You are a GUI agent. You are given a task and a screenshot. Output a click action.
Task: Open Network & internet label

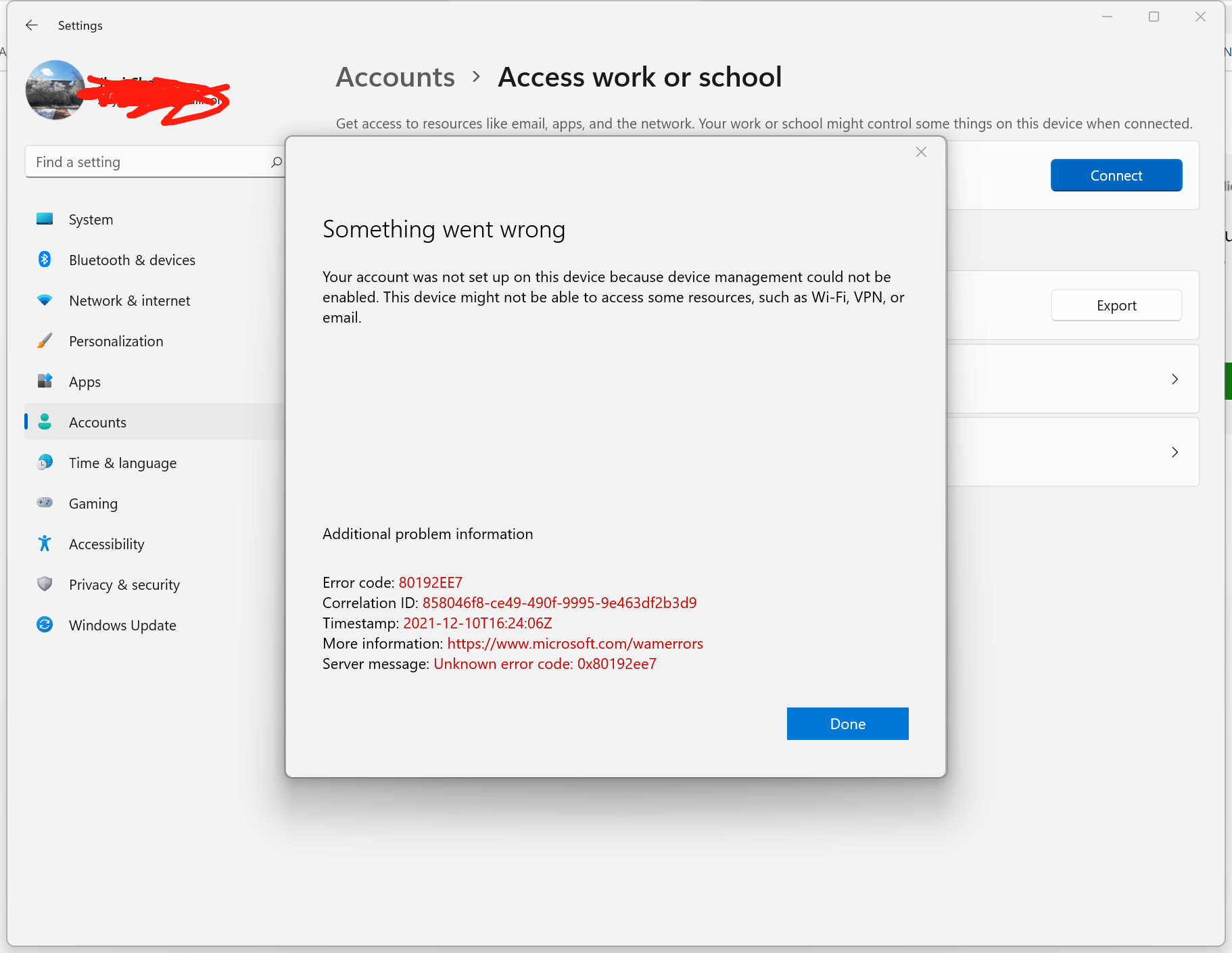(x=130, y=301)
